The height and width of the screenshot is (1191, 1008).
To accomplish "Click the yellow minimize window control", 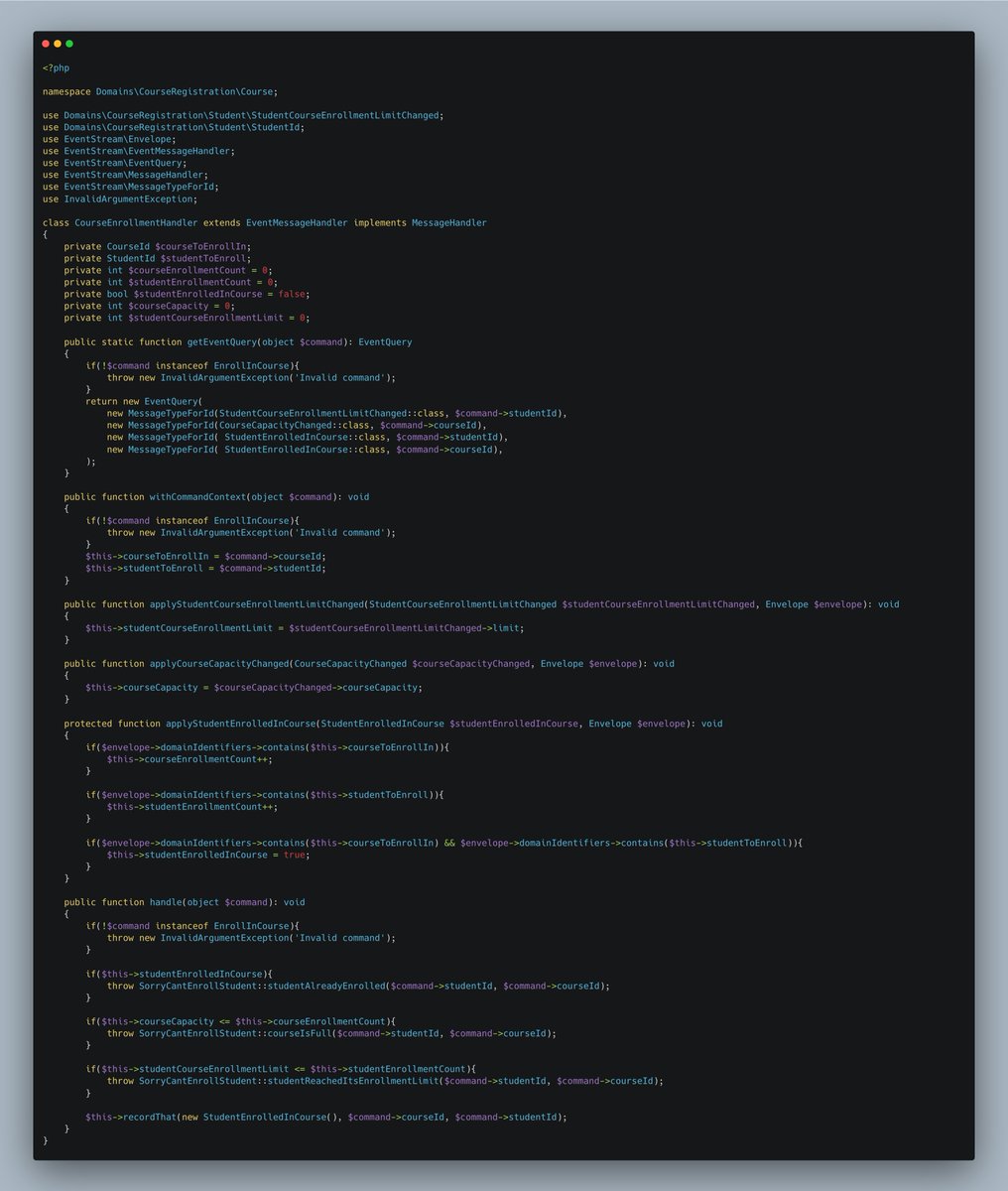I will click(x=57, y=44).
